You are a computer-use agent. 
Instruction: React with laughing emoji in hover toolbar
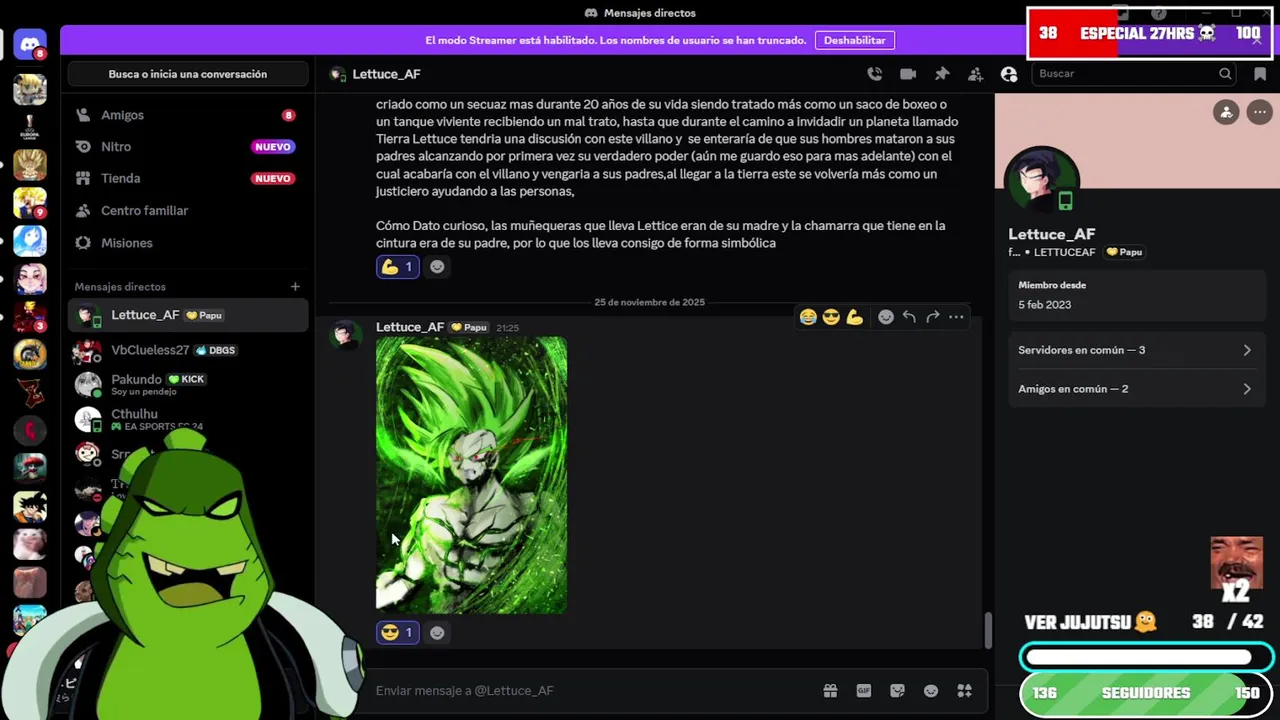[808, 317]
